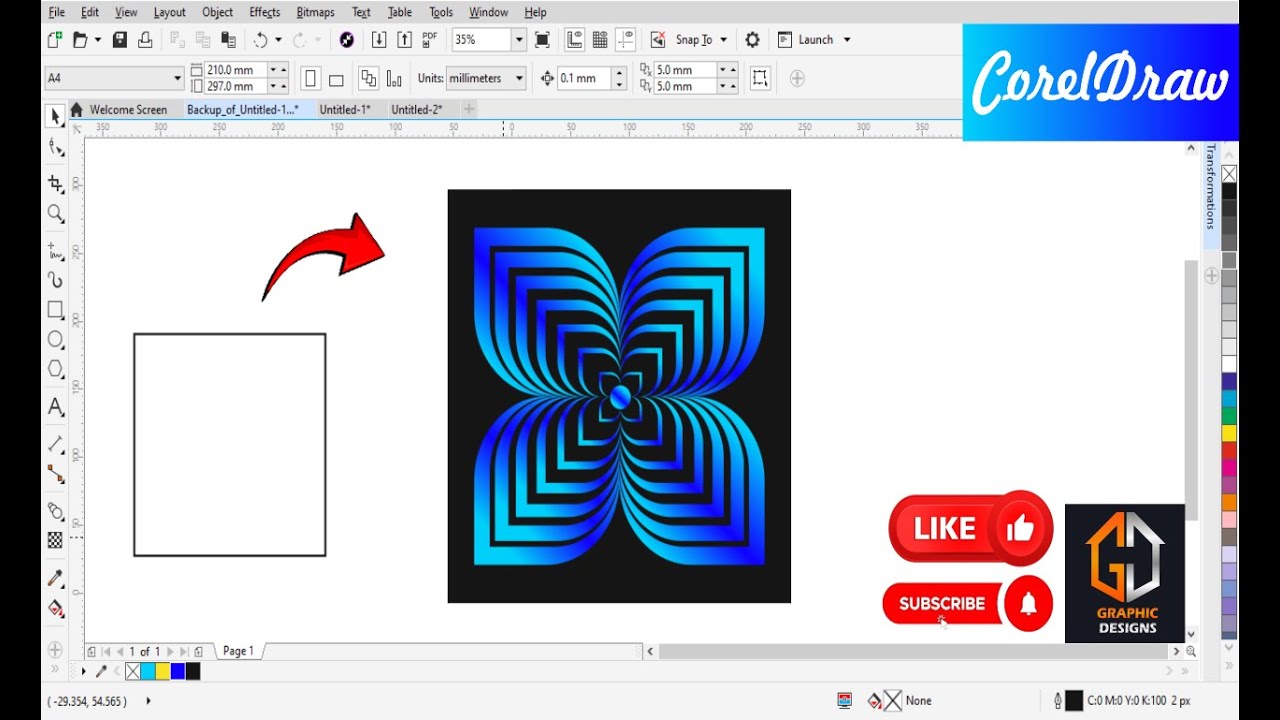This screenshot has width=1280, height=720.
Task: Toggle Show Grid
Action: (600, 40)
